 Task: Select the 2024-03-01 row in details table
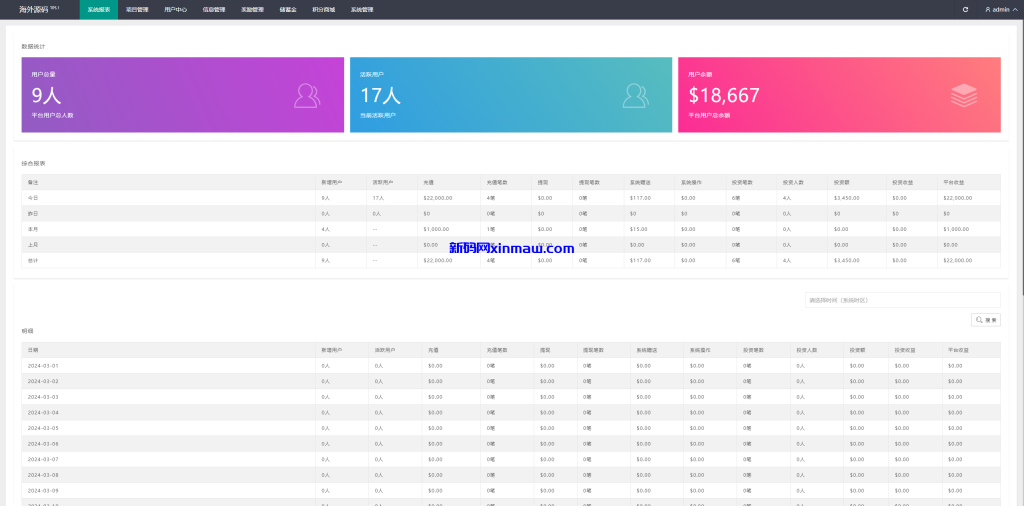pyautogui.click(x=43, y=366)
